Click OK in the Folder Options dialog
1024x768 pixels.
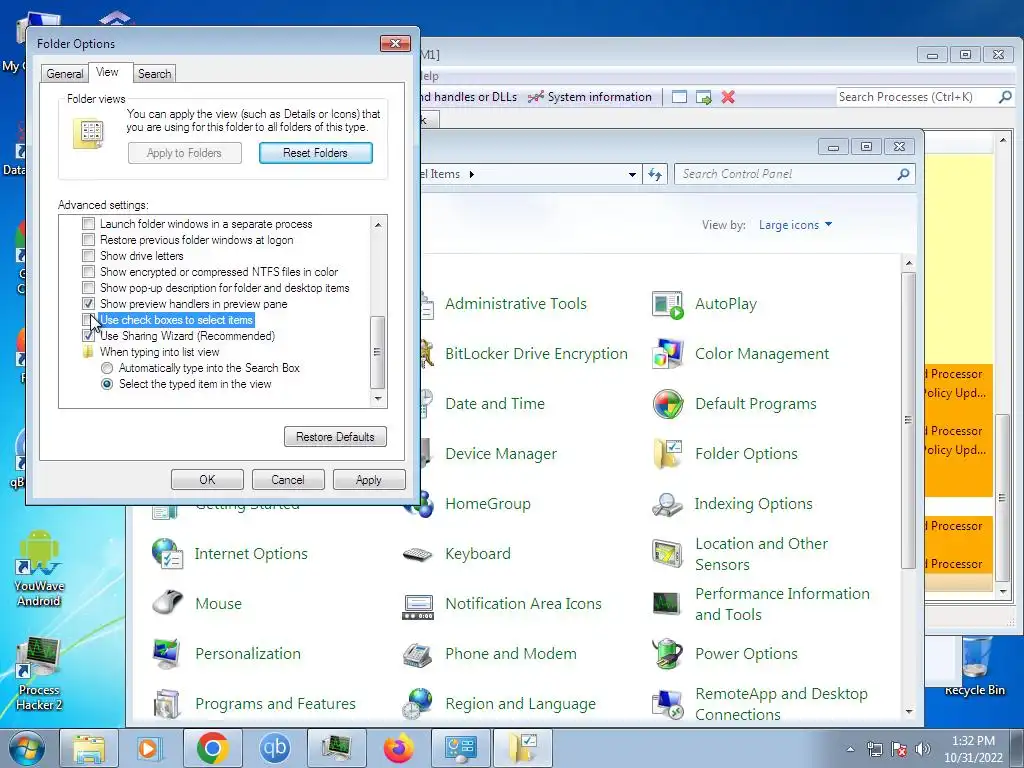(x=207, y=480)
